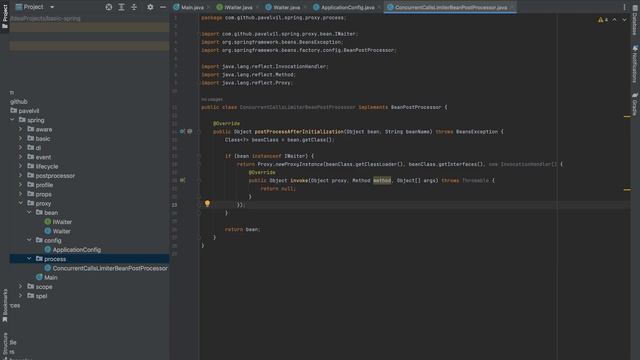Click the highlighted 'method' parameter in invoke
Viewport: 640px width, 360px height.
382,180
